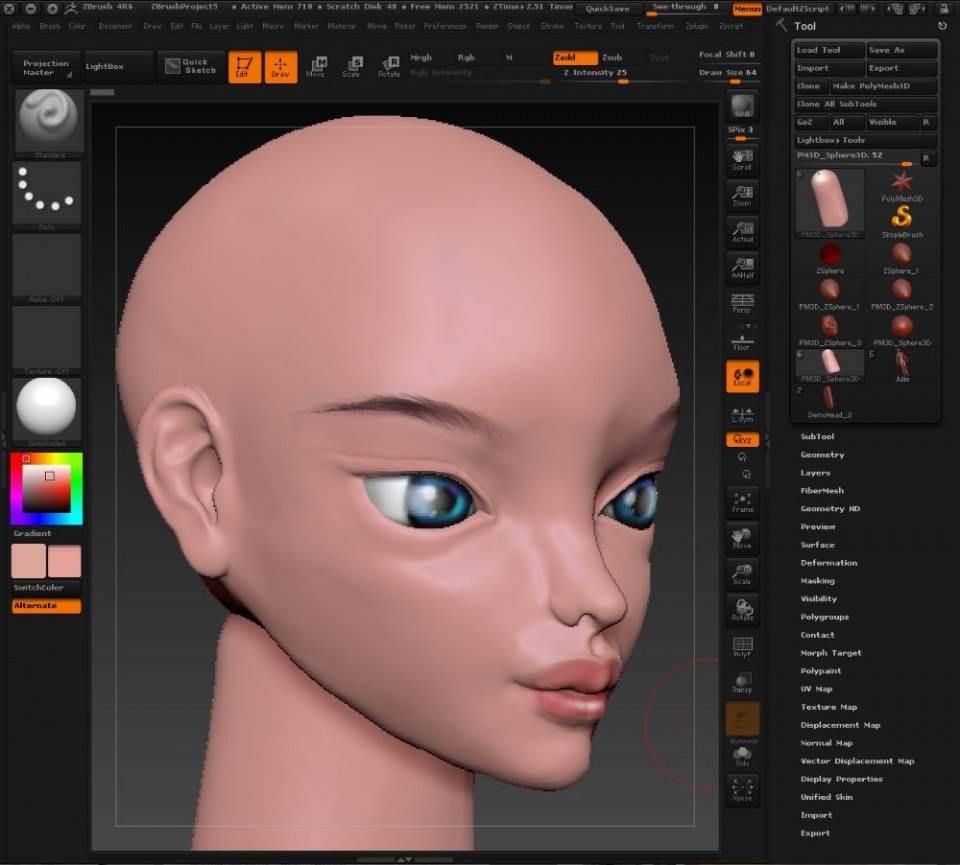
Task: Expand the Geometry section
Action: (822, 455)
